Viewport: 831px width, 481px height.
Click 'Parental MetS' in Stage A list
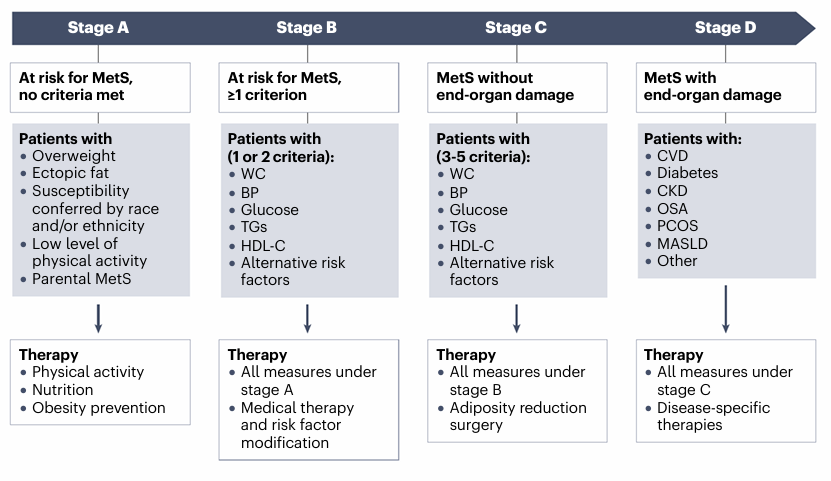81,279
